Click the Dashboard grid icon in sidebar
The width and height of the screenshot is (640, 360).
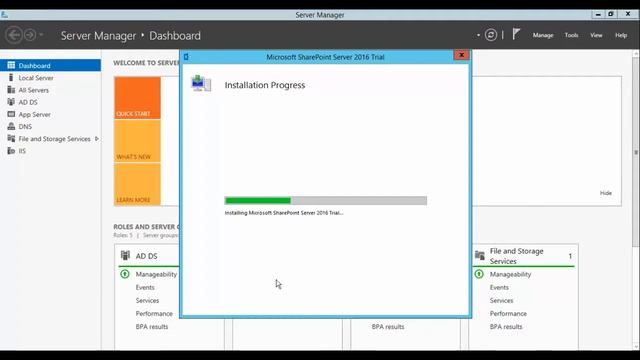pos(11,65)
